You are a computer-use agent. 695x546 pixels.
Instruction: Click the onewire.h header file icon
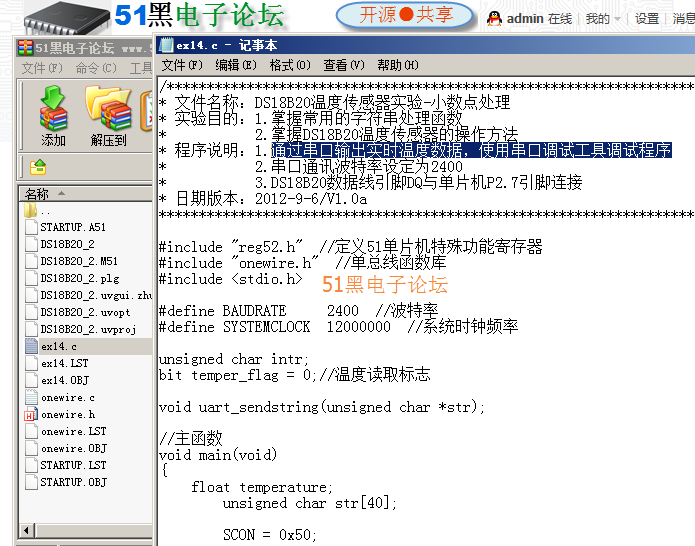(x=31, y=414)
